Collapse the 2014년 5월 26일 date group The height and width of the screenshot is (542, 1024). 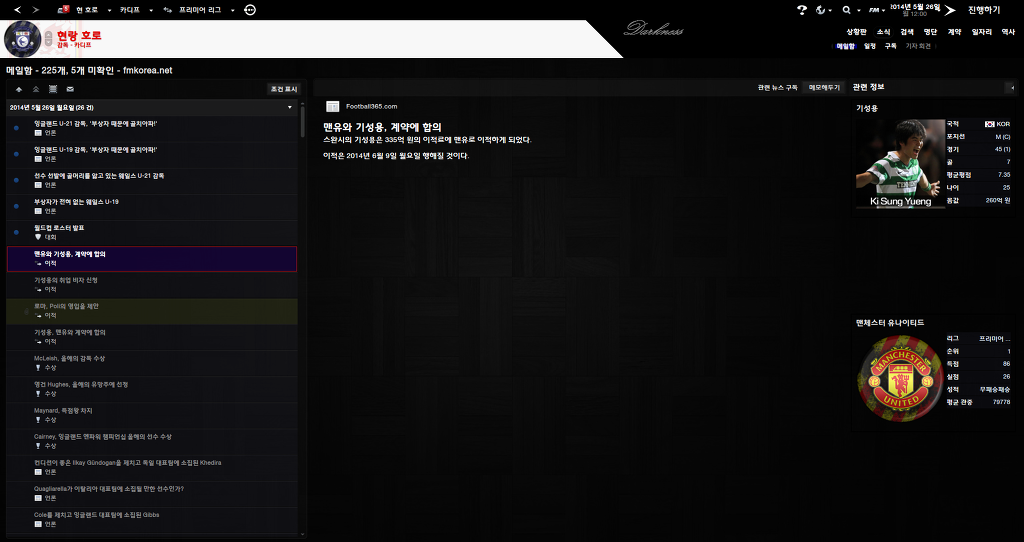[x=290, y=107]
